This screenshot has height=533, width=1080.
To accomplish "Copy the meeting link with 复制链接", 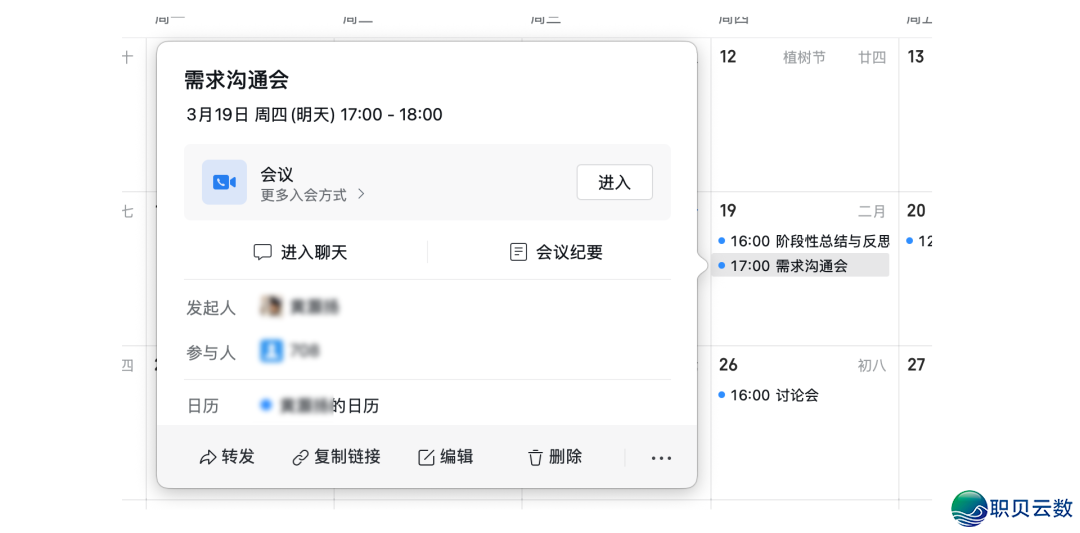I will point(336,457).
